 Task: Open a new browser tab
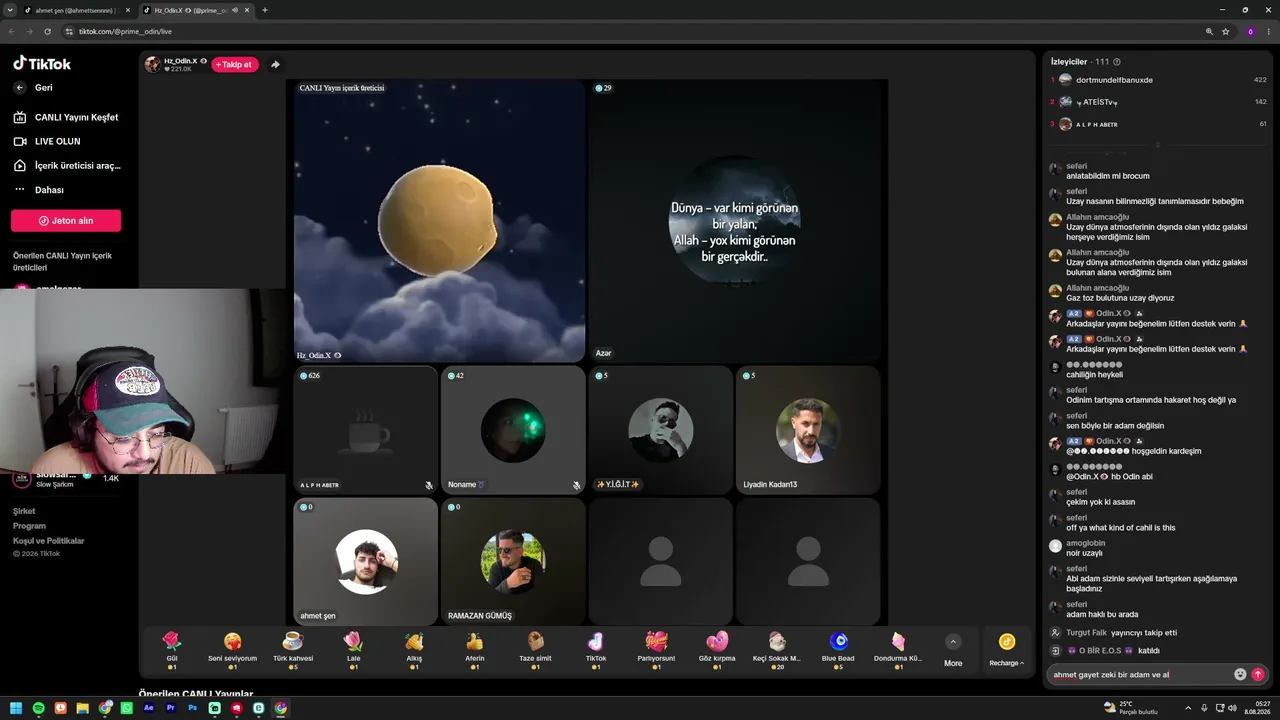[x=265, y=10]
